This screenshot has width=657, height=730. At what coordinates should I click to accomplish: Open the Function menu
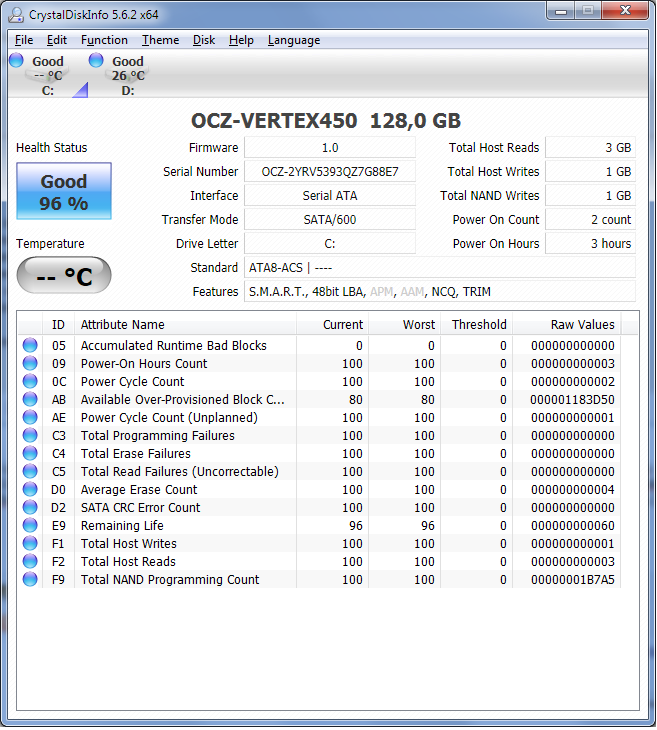click(x=104, y=40)
